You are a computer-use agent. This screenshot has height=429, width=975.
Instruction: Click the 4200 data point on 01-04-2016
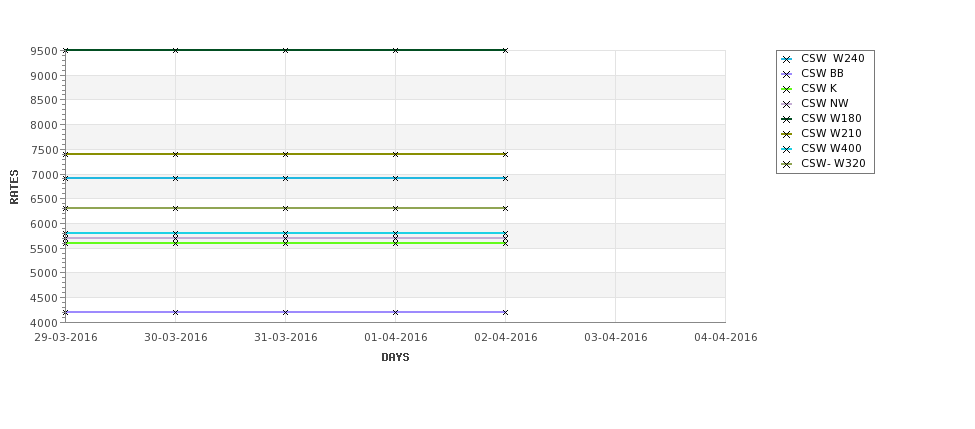(x=395, y=312)
